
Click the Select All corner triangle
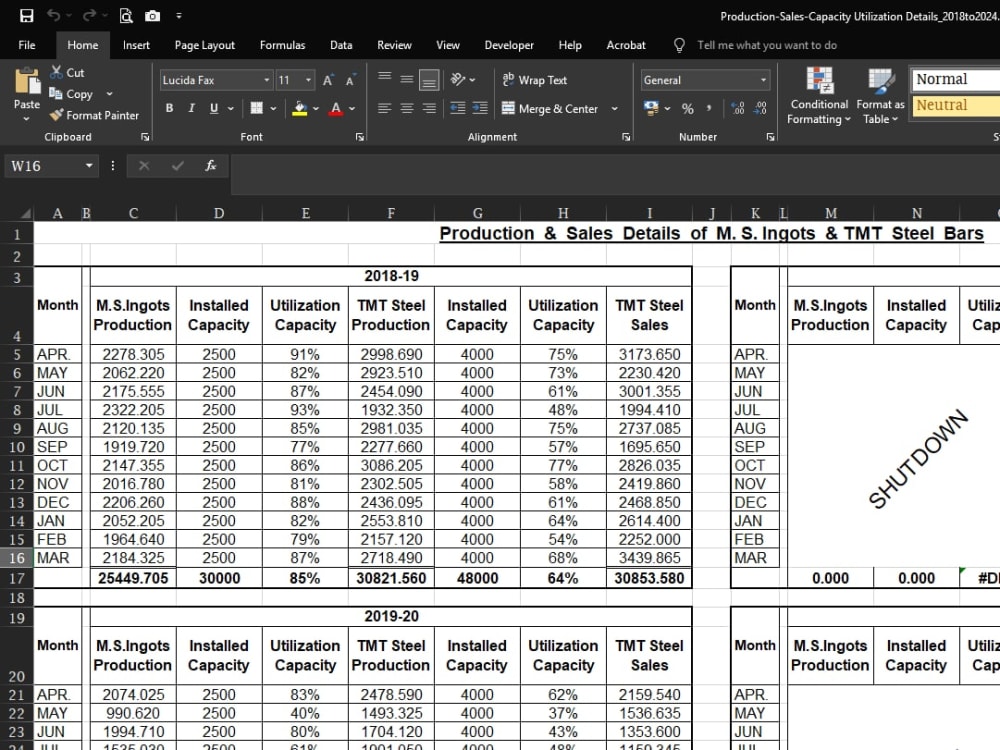tap(26, 213)
